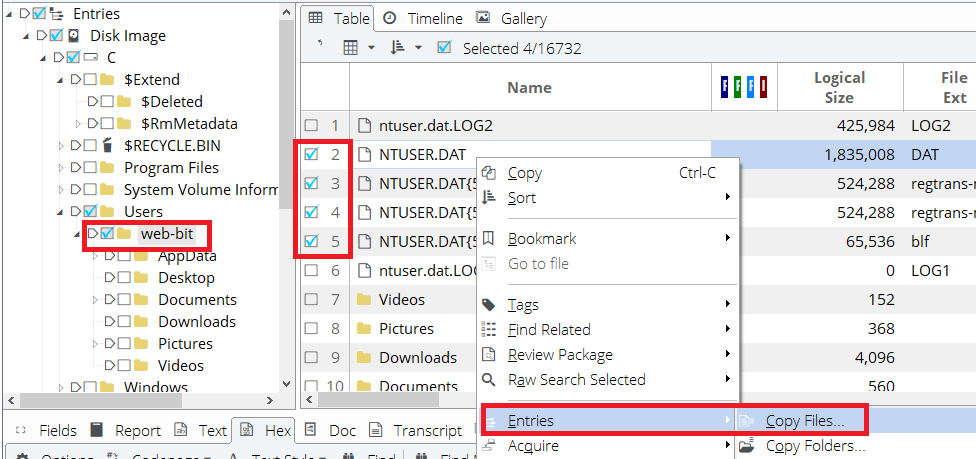Click the Raw Search Selected magnifier icon
The height and width of the screenshot is (459, 976).
(x=489, y=380)
